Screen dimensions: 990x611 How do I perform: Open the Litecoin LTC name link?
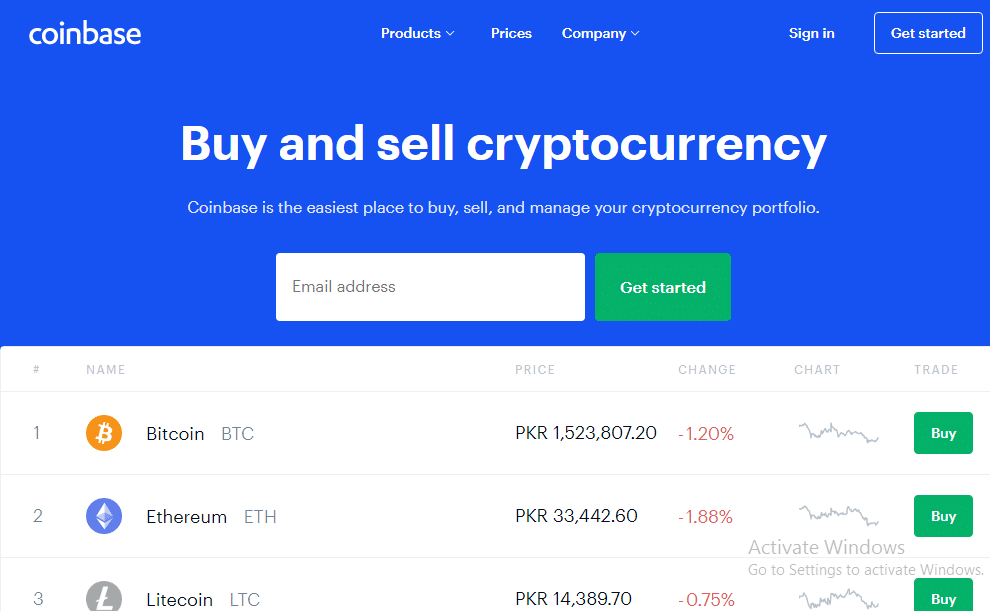tap(202, 600)
